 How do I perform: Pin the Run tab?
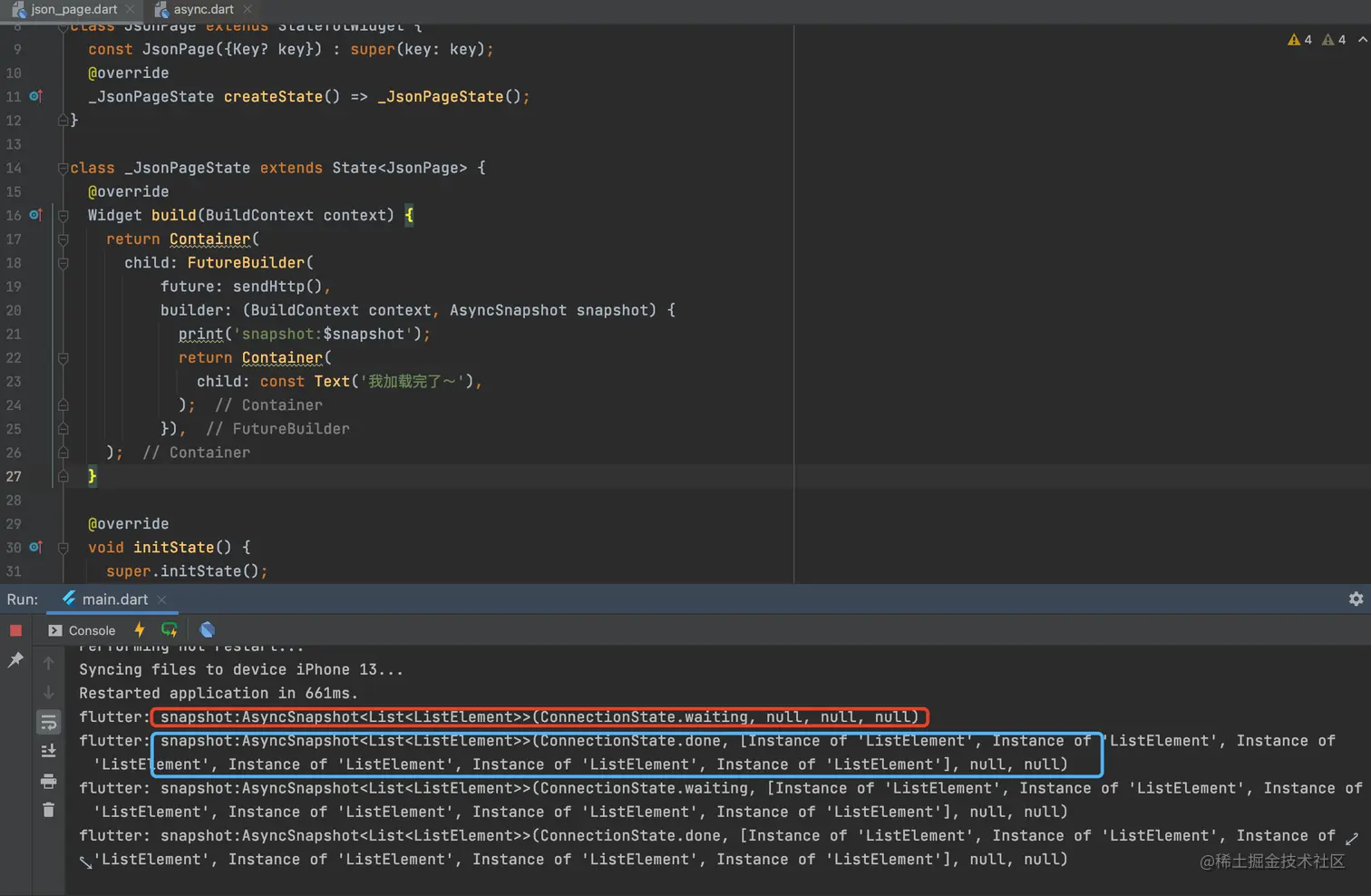click(x=15, y=660)
